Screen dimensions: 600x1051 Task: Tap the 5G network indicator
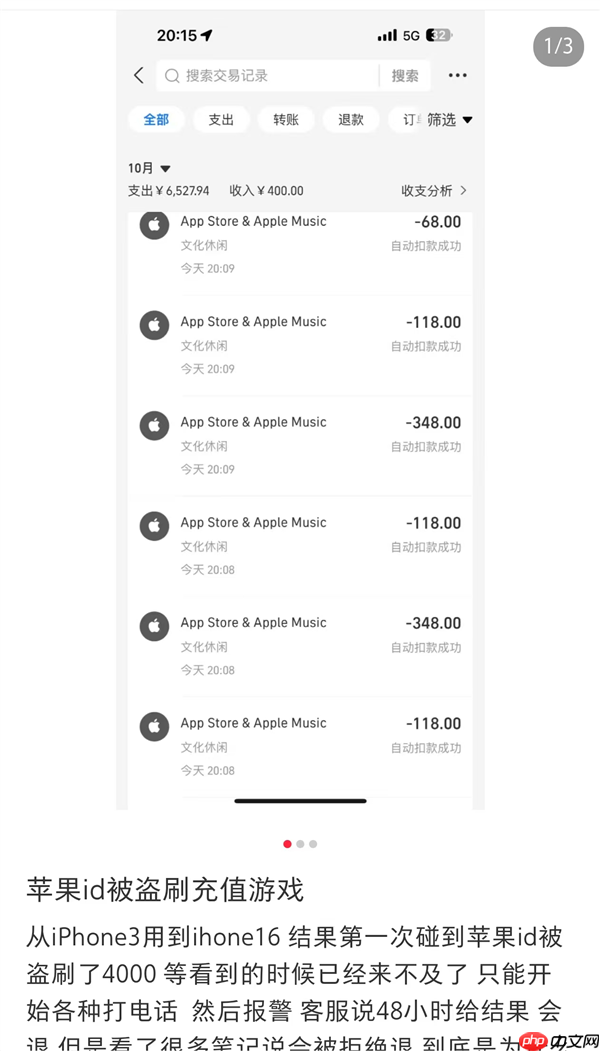coord(413,35)
